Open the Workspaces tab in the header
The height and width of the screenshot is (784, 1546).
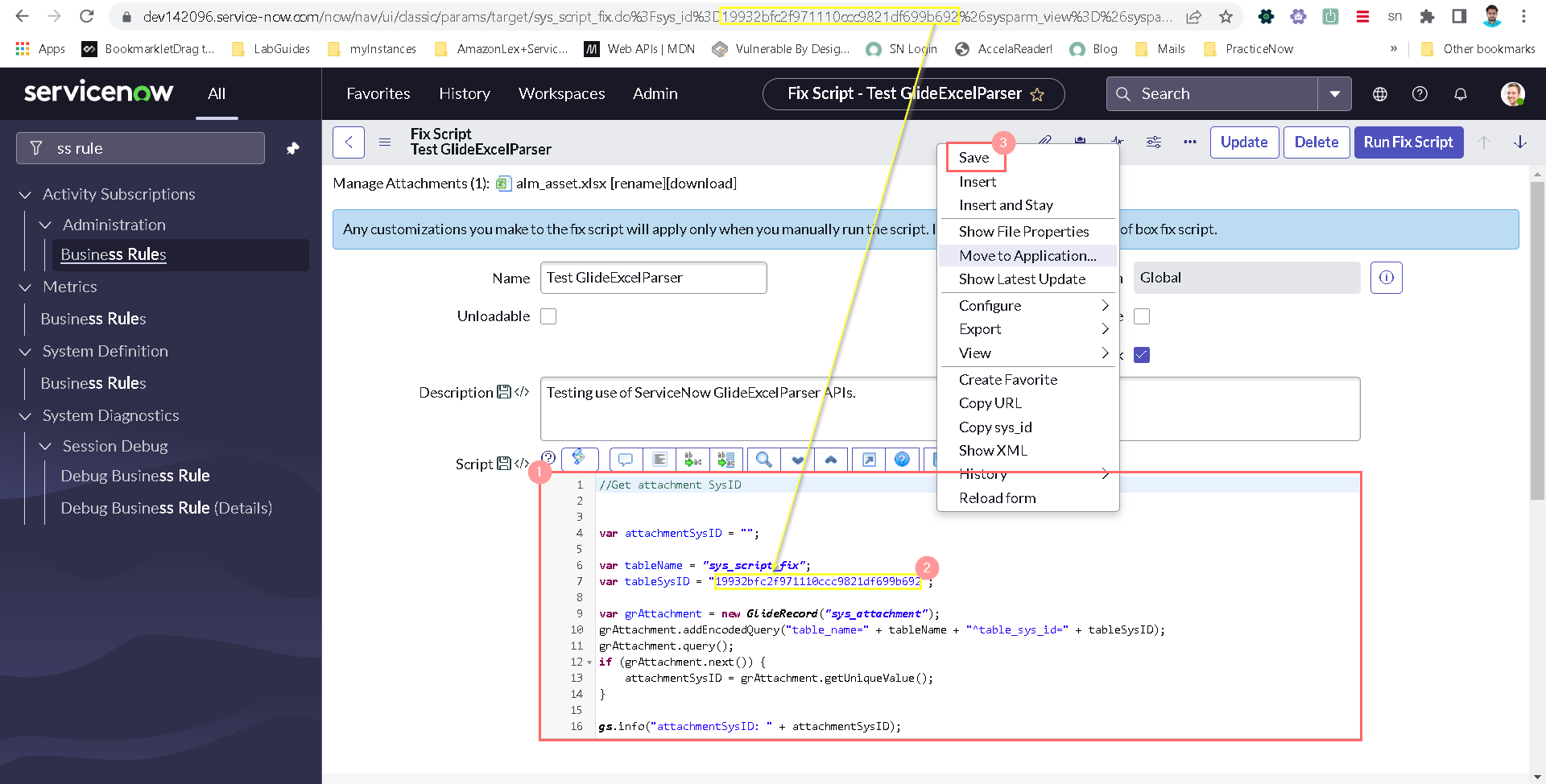click(x=561, y=94)
